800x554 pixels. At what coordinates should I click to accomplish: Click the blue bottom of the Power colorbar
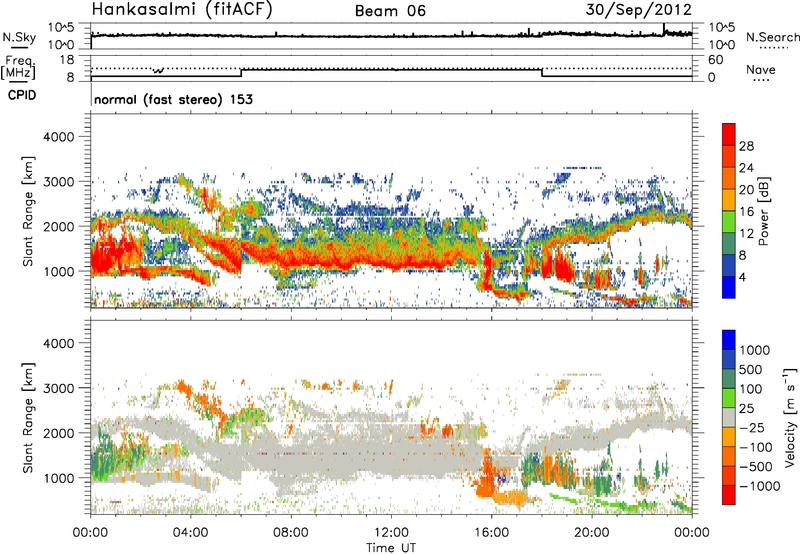click(x=729, y=289)
